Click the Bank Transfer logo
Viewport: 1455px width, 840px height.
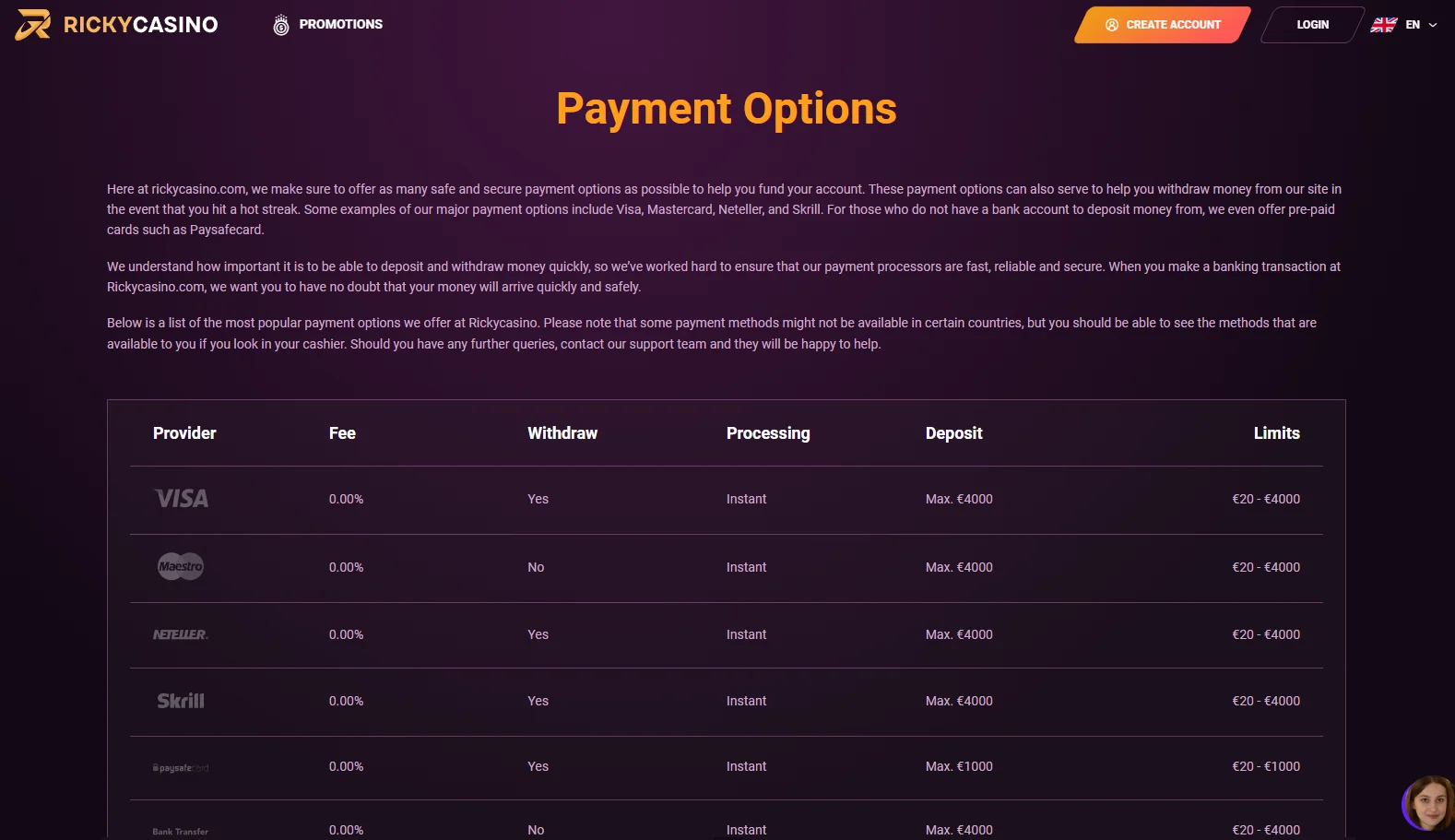(181, 831)
